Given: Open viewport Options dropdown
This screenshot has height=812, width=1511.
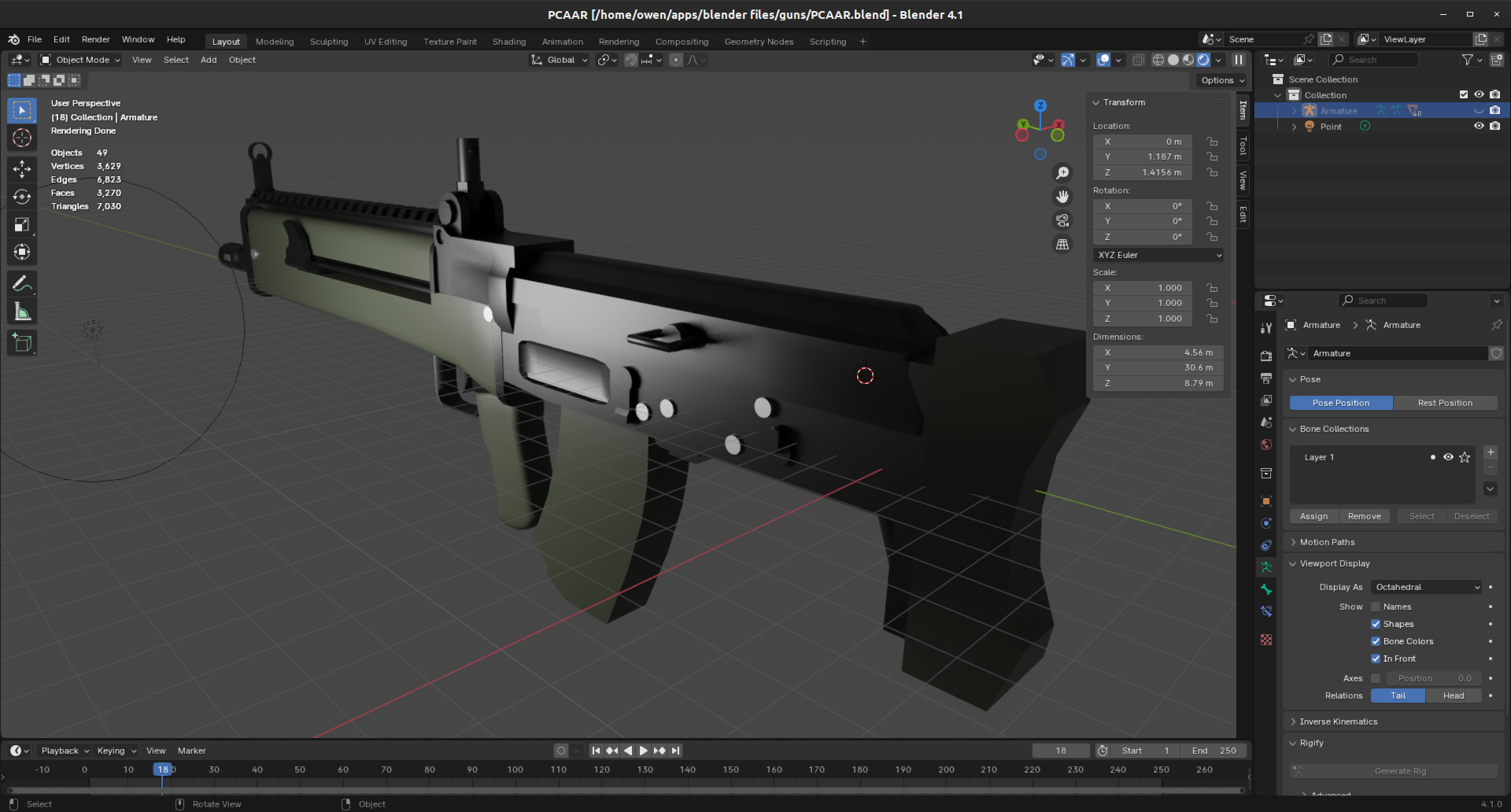Looking at the screenshot, I should click(x=1223, y=80).
